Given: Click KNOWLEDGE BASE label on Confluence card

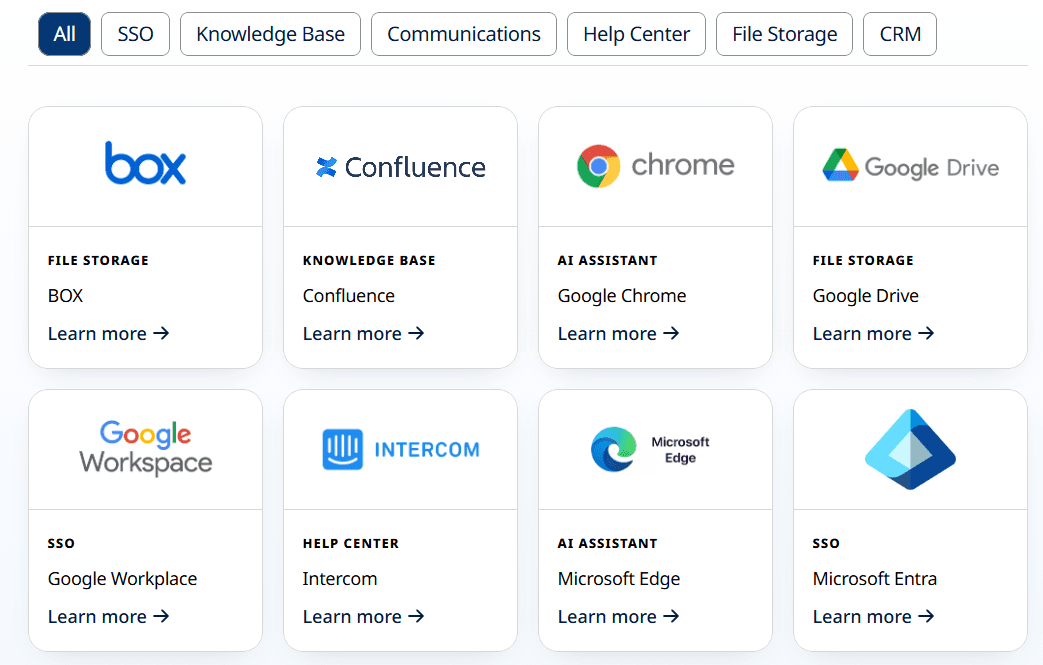Looking at the screenshot, I should pos(369,261).
